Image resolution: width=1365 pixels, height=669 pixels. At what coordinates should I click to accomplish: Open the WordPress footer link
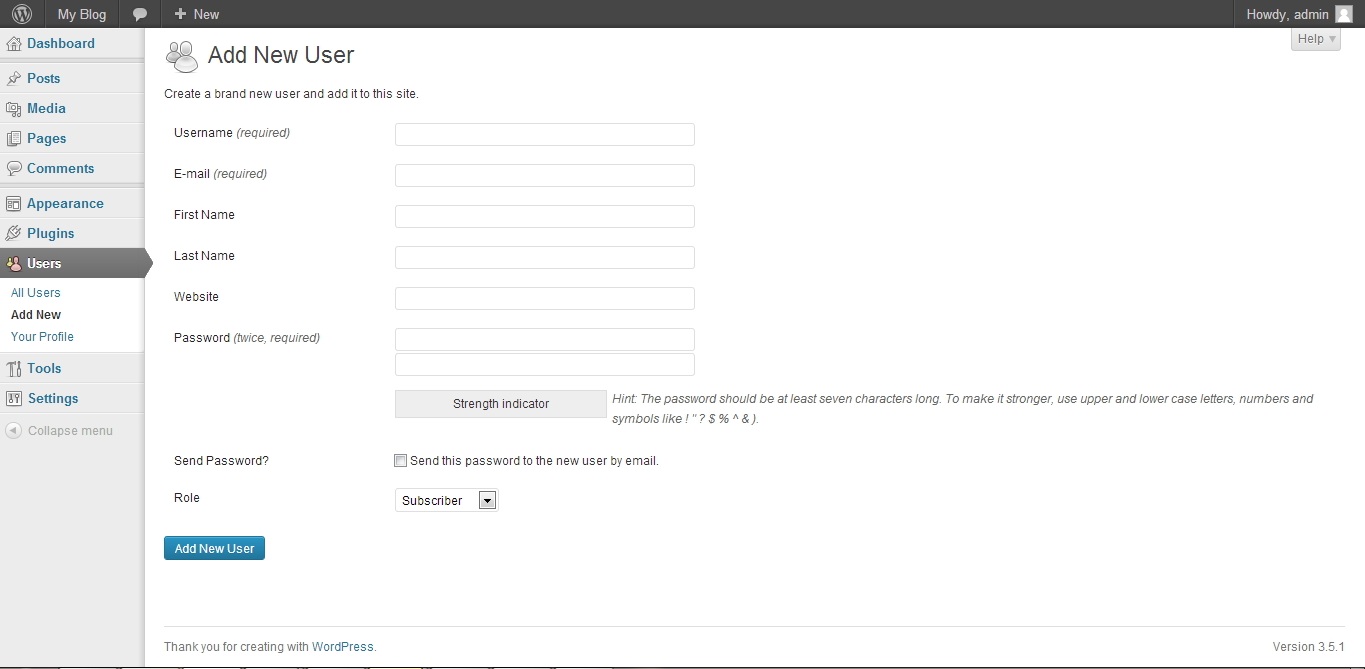coord(342,647)
